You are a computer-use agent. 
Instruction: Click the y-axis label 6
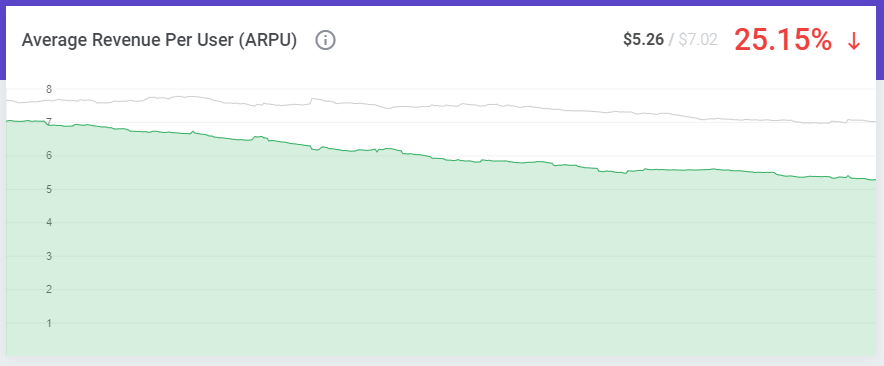tap(49, 156)
